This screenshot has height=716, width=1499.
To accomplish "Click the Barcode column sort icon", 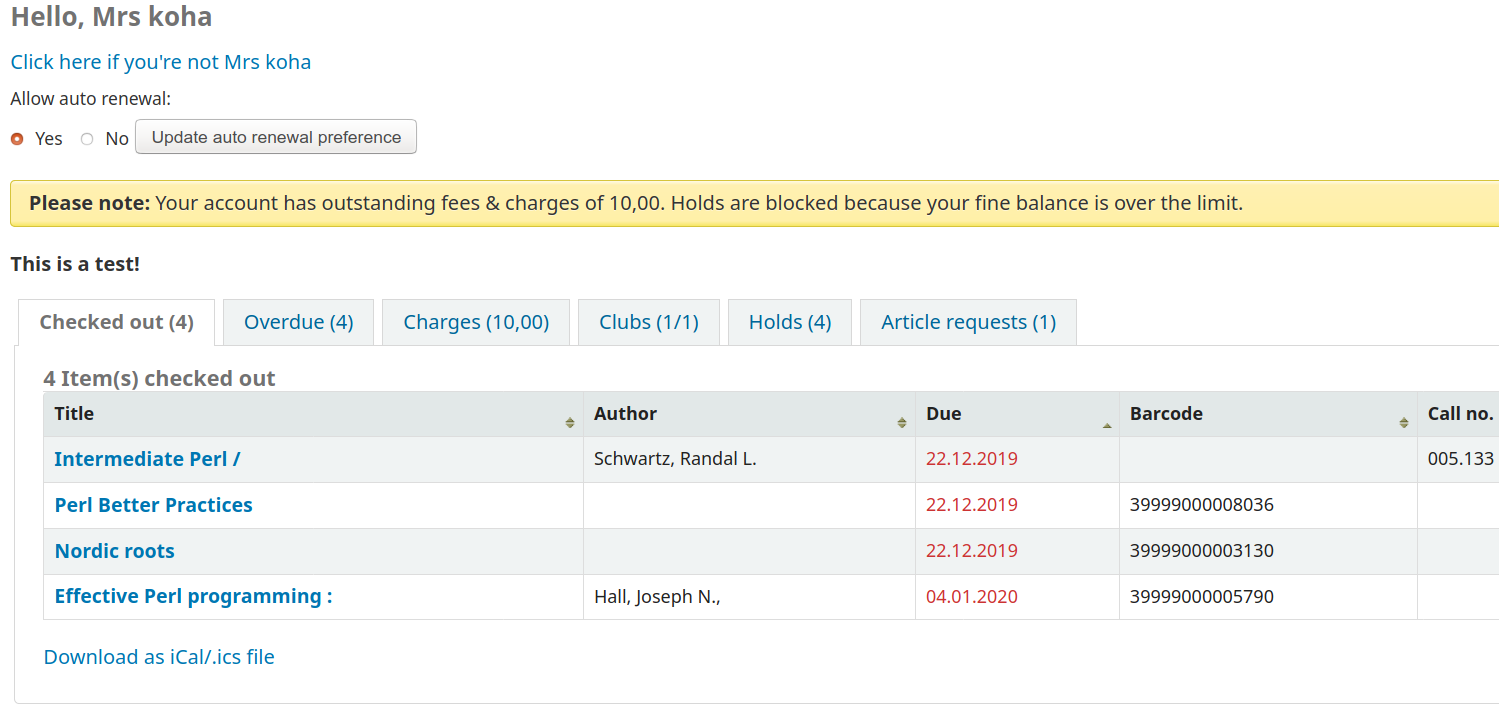I will click(x=1404, y=423).
